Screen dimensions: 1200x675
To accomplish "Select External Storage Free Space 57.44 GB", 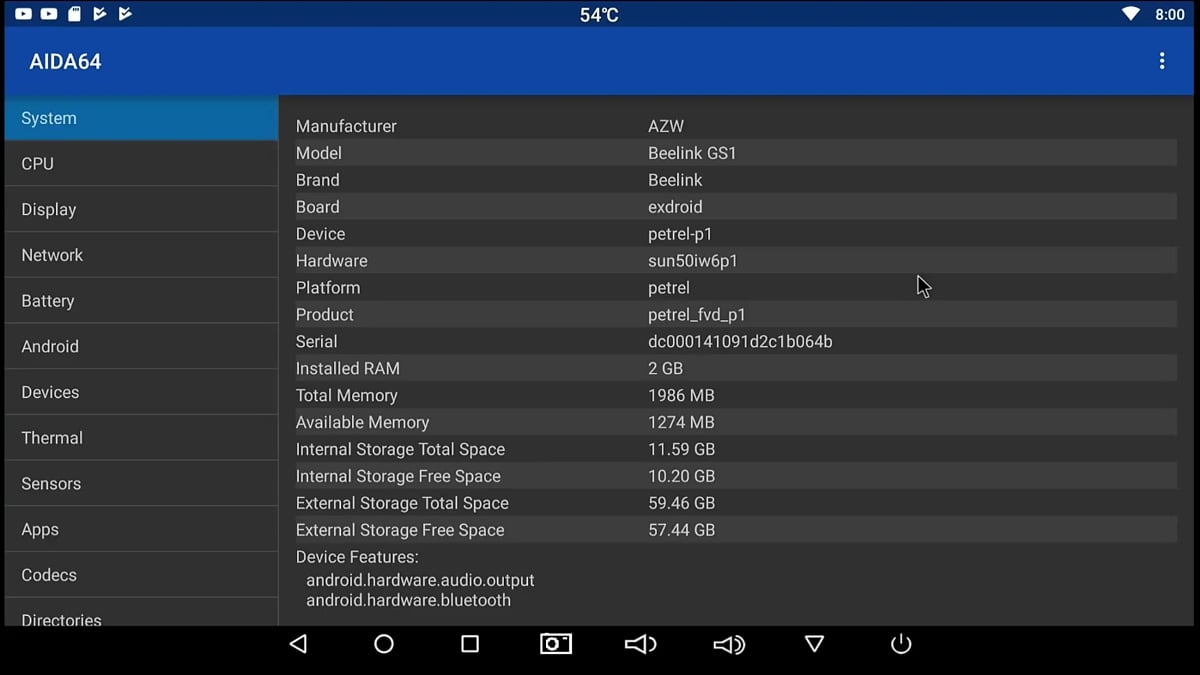I will click(682, 531).
